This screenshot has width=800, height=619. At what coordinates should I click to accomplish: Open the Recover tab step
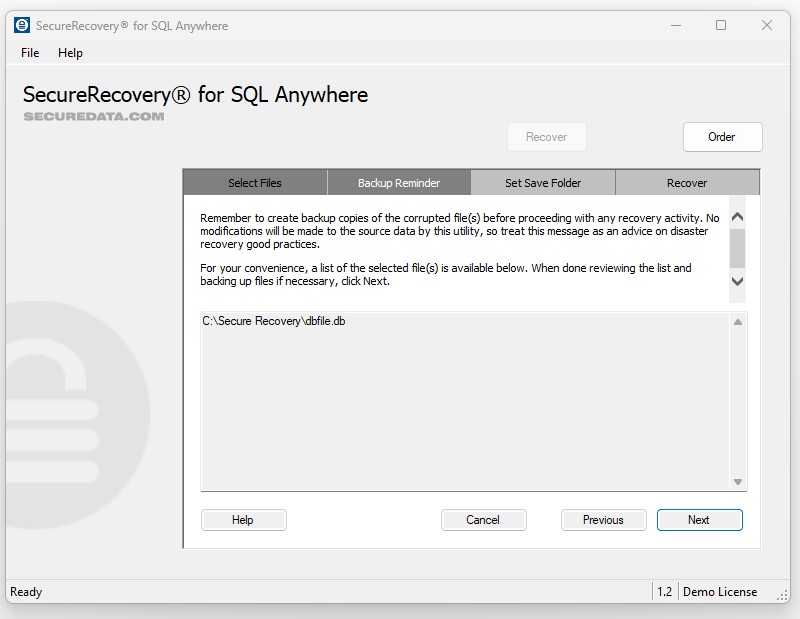pyautogui.click(x=687, y=183)
